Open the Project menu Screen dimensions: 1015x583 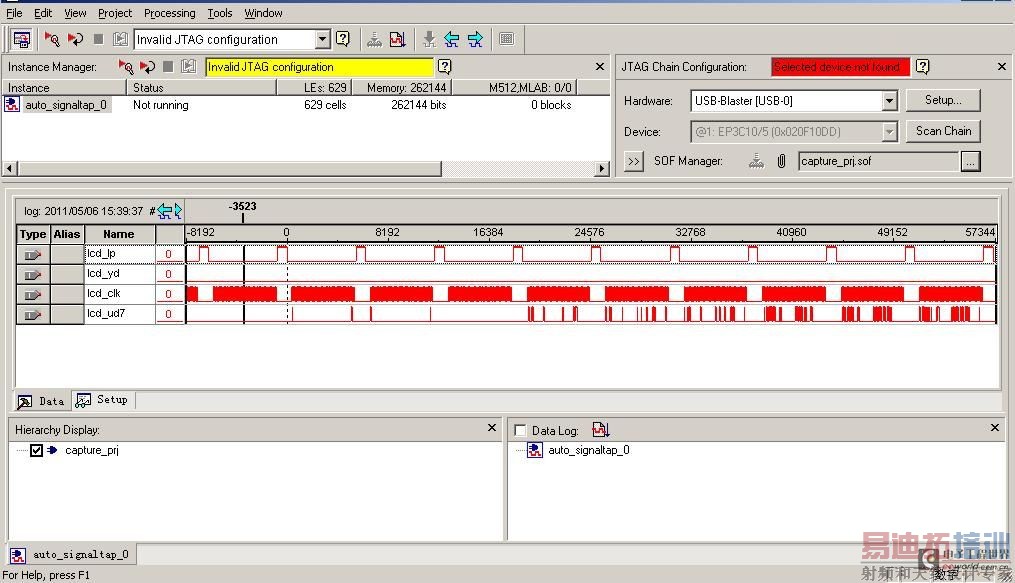coord(115,13)
